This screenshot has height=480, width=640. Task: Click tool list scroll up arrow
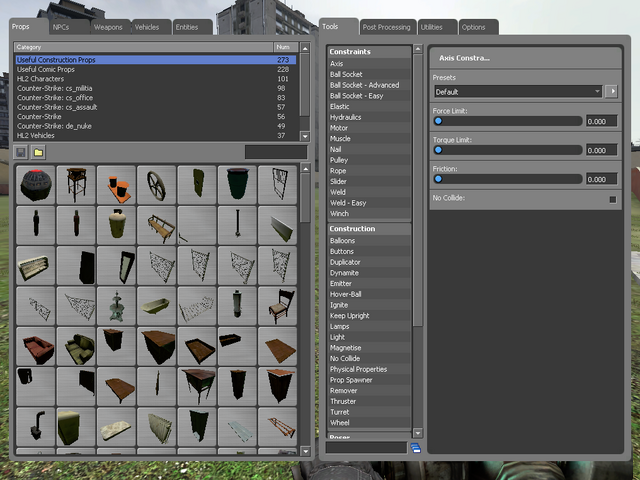(x=418, y=49)
